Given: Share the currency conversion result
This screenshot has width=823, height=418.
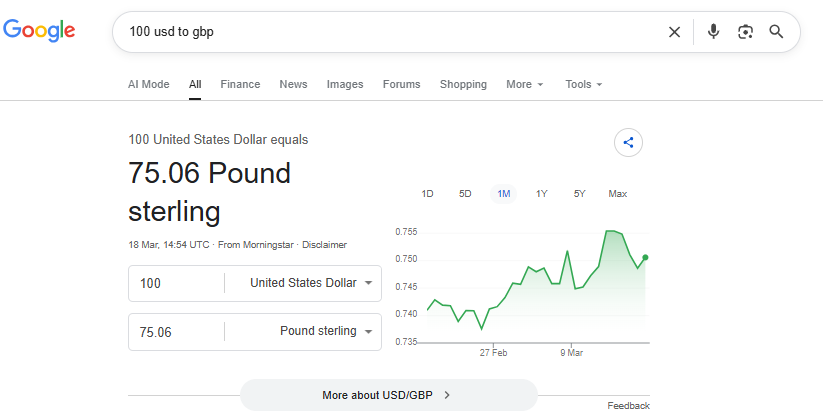Looking at the screenshot, I should (628, 142).
